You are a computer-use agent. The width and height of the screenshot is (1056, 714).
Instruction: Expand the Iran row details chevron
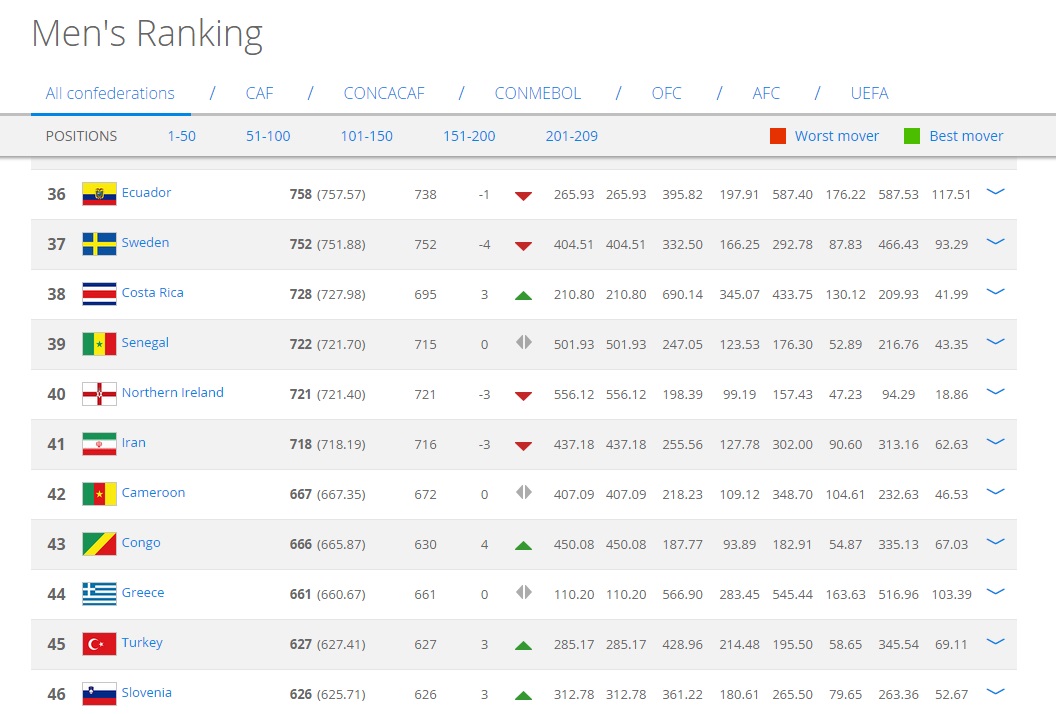coord(995,442)
